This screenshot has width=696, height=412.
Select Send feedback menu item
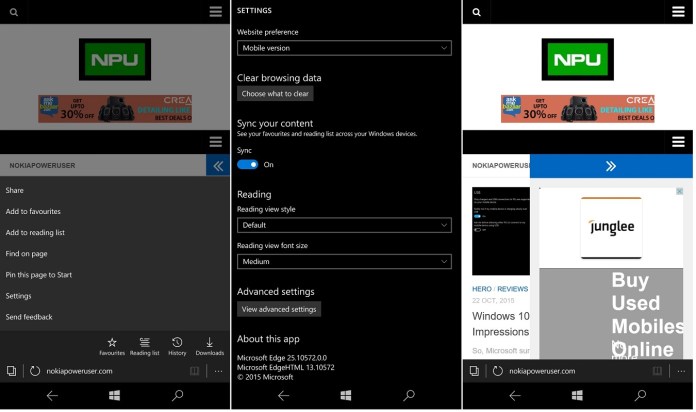[29, 317]
